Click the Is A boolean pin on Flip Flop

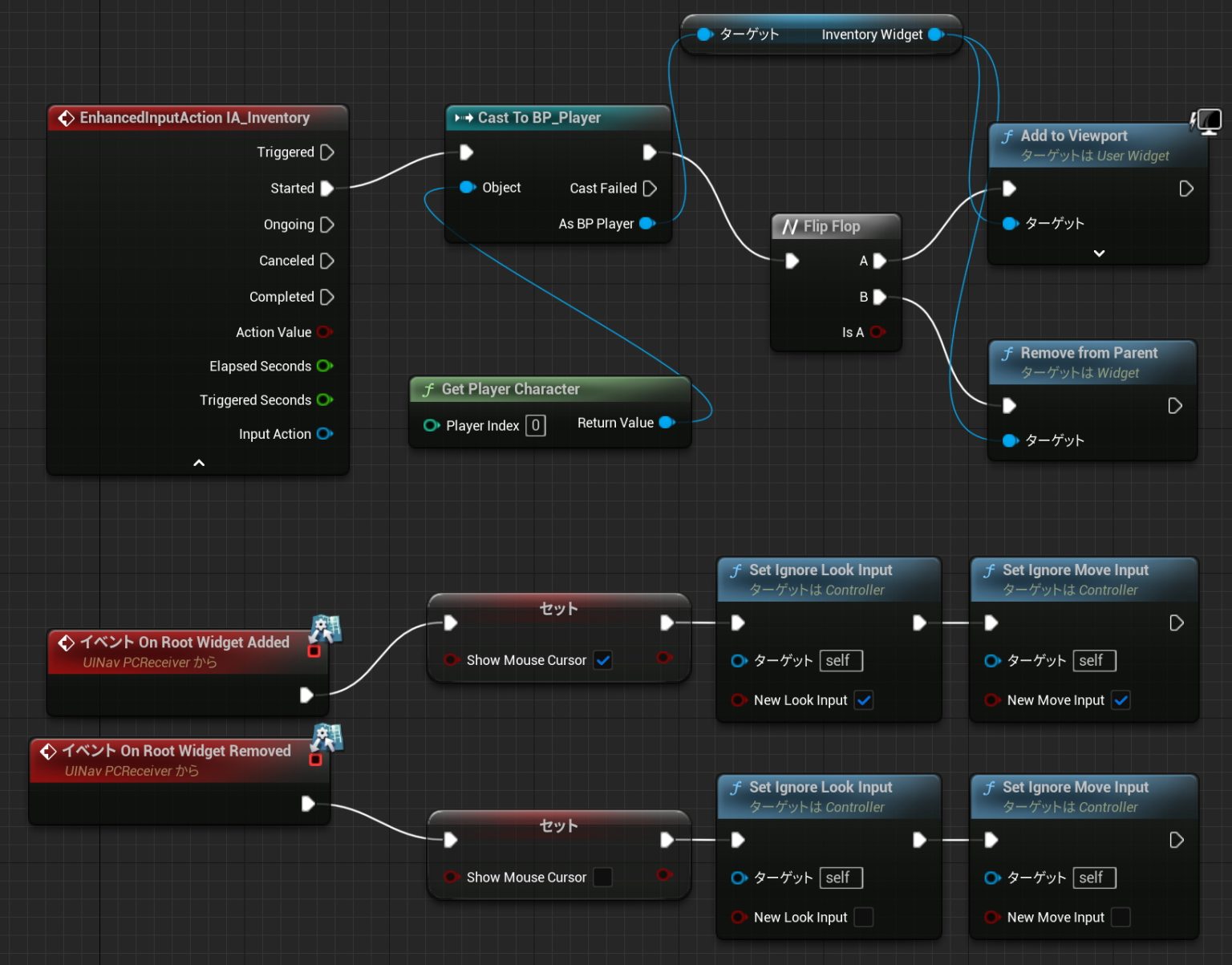coord(877,332)
